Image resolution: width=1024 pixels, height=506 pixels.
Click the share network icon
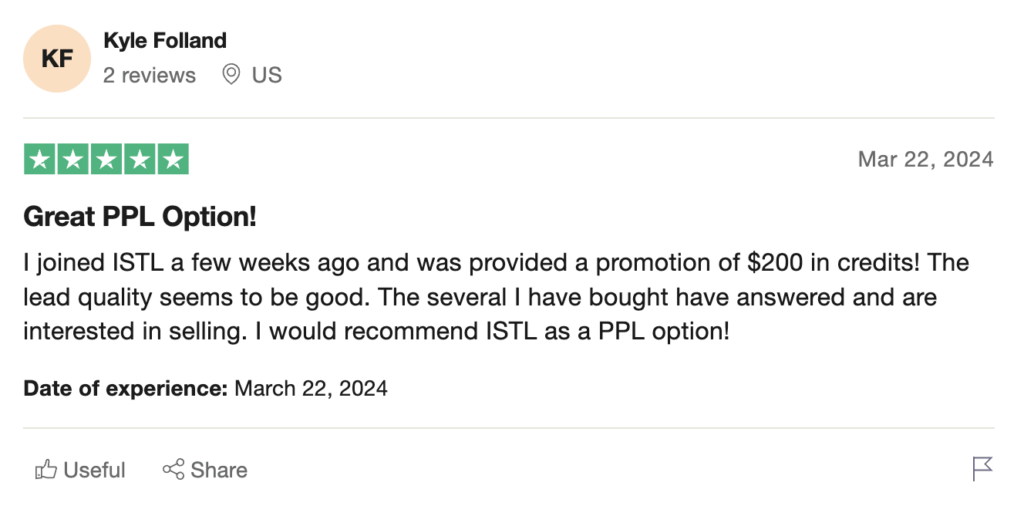tap(173, 469)
